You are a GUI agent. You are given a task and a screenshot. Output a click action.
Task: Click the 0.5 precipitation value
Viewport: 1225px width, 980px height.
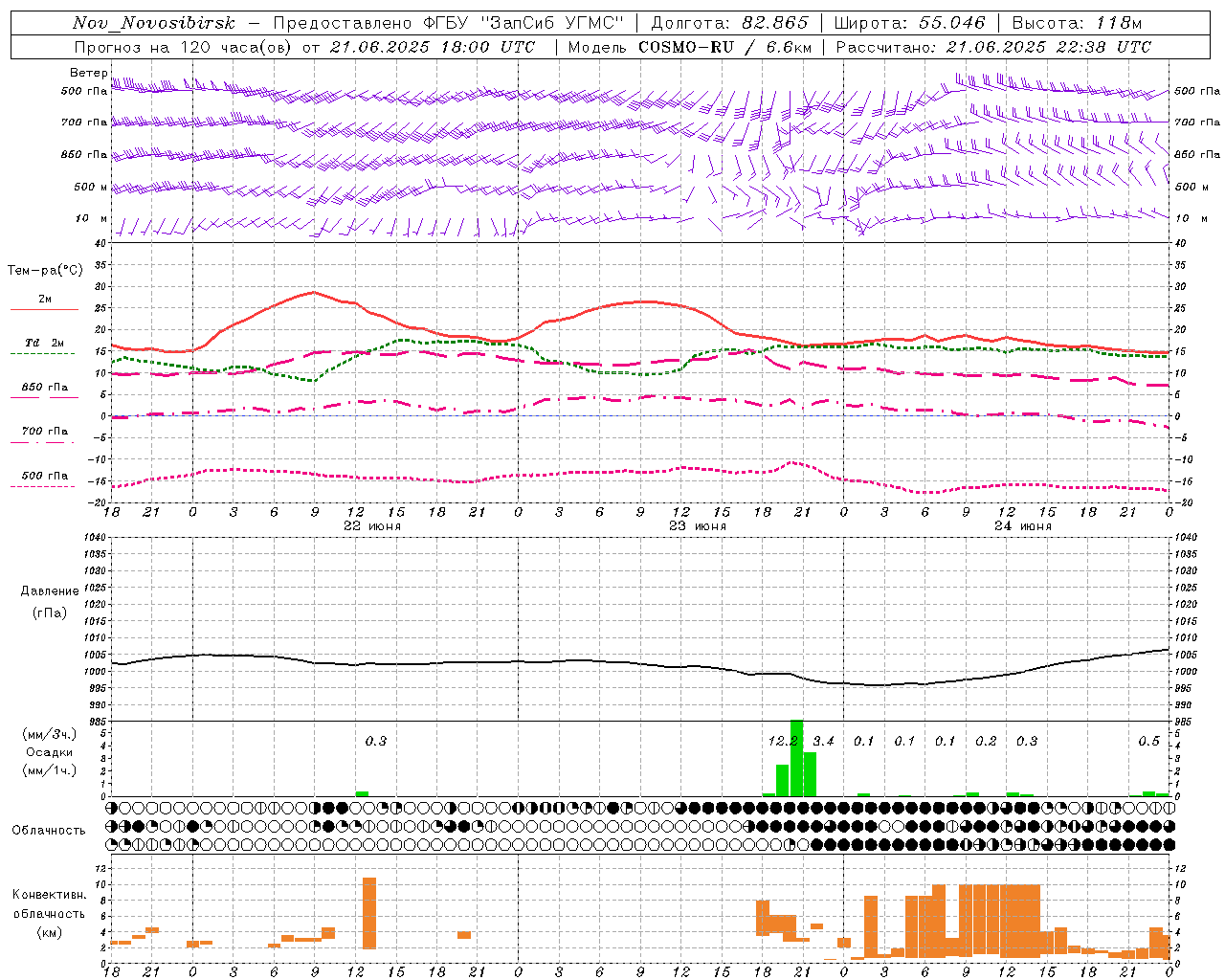click(x=1148, y=741)
